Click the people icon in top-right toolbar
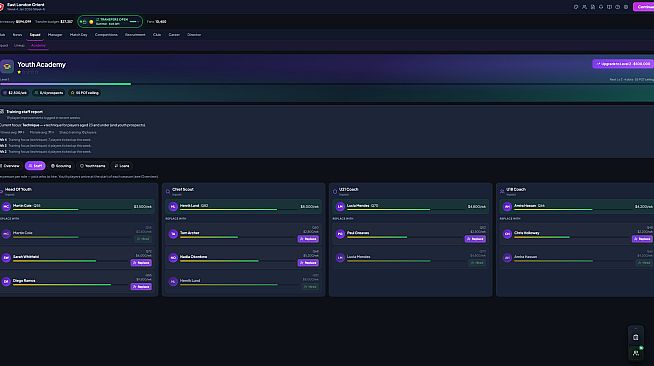Image resolution: width=654 pixels, height=366 pixels. (x=584, y=7)
